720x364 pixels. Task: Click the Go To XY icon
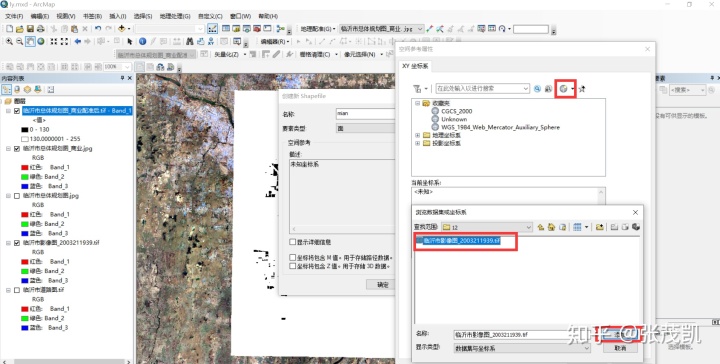tap(211, 41)
